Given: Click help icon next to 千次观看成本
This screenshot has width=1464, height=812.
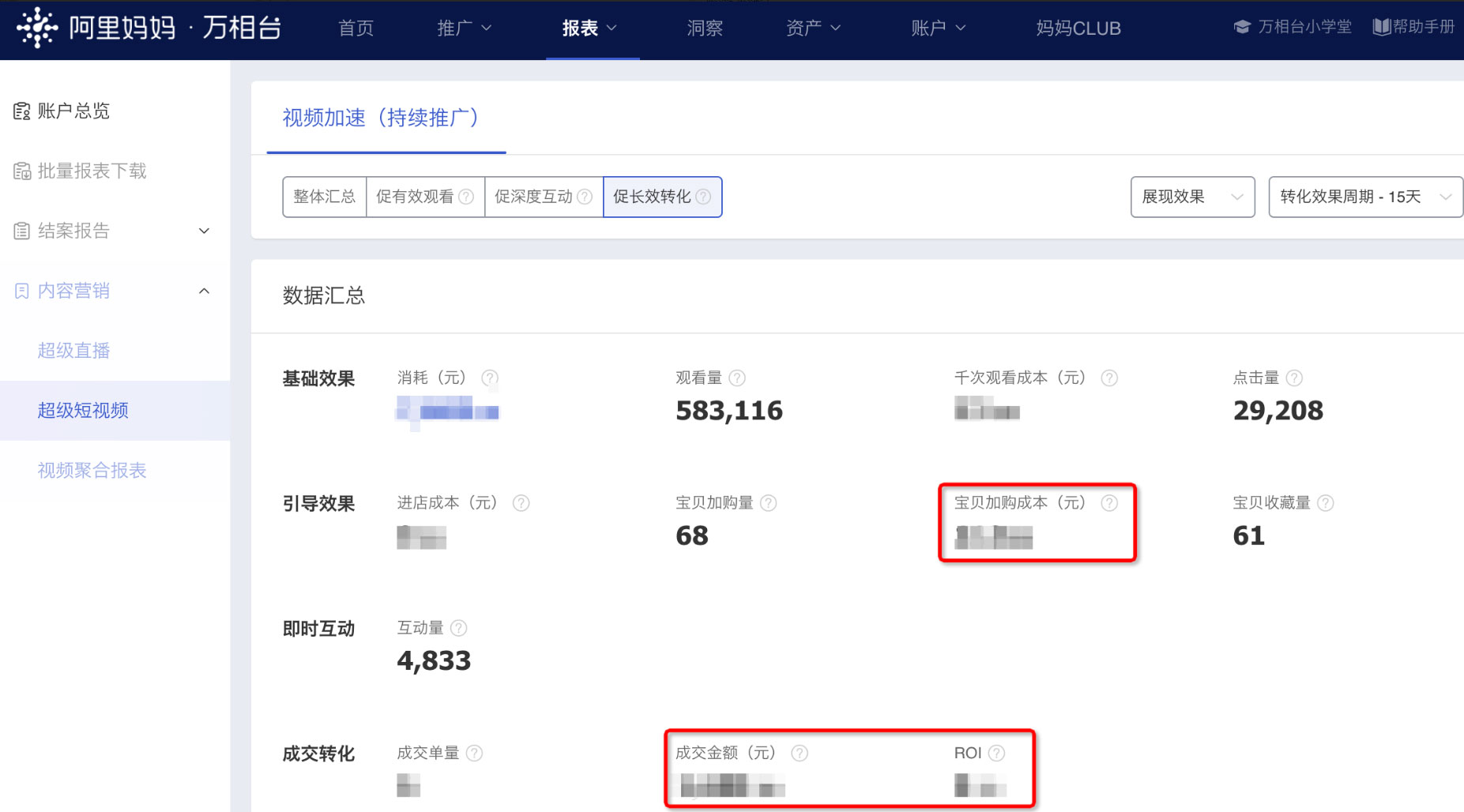Looking at the screenshot, I should pyautogui.click(x=1109, y=378).
